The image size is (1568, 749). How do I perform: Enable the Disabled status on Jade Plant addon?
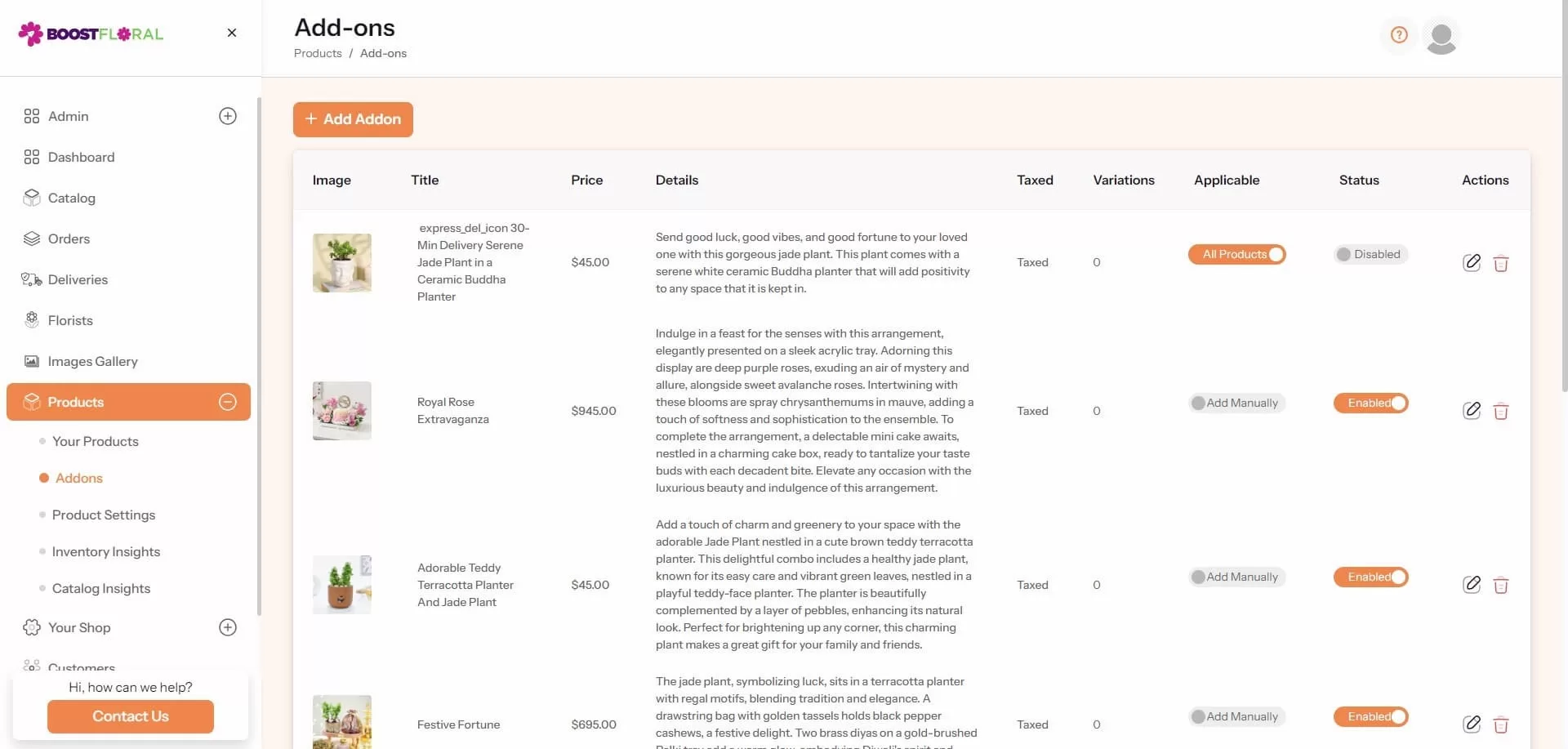point(1370,254)
